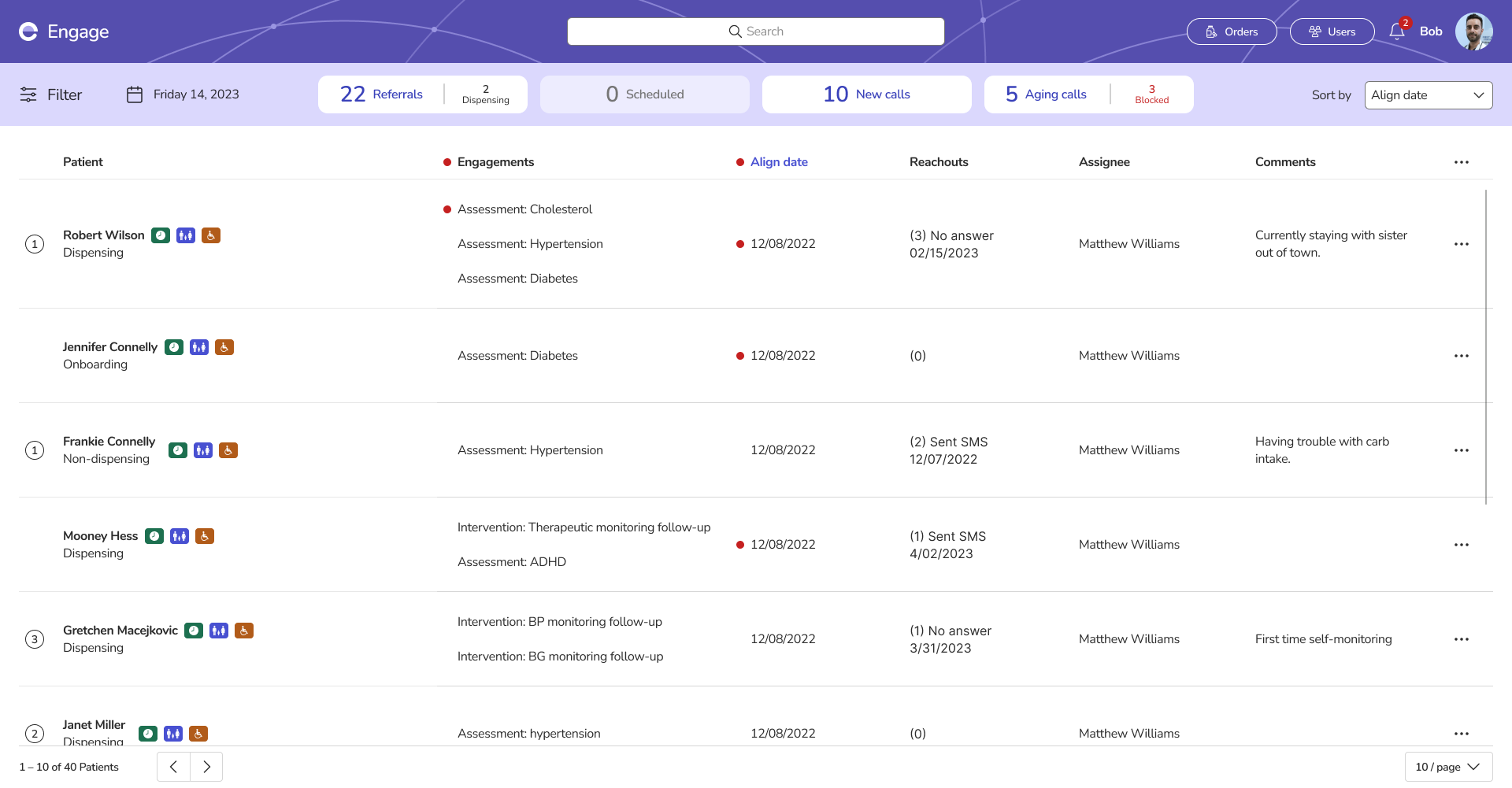Click Robert Wilson's green clock badge
Image resolution: width=1512 pixels, height=788 pixels.
[x=161, y=235]
